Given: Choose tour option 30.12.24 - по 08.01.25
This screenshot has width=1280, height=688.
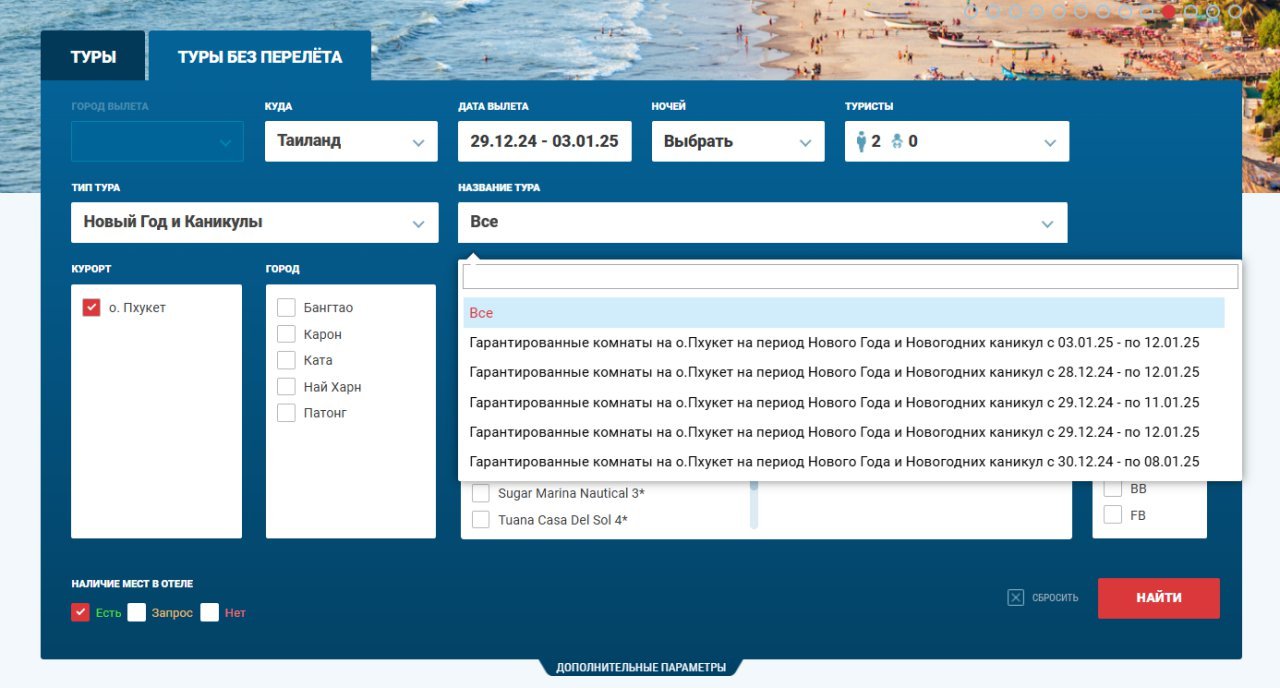Looking at the screenshot, I should coord(844,462).
